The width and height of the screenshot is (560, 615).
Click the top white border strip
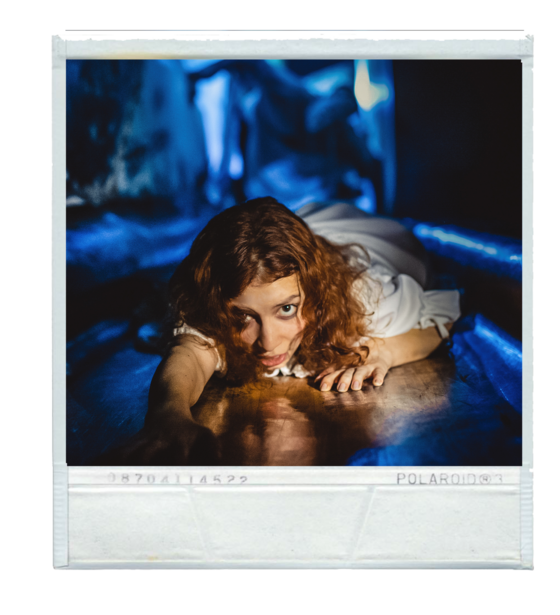point(293,49)
